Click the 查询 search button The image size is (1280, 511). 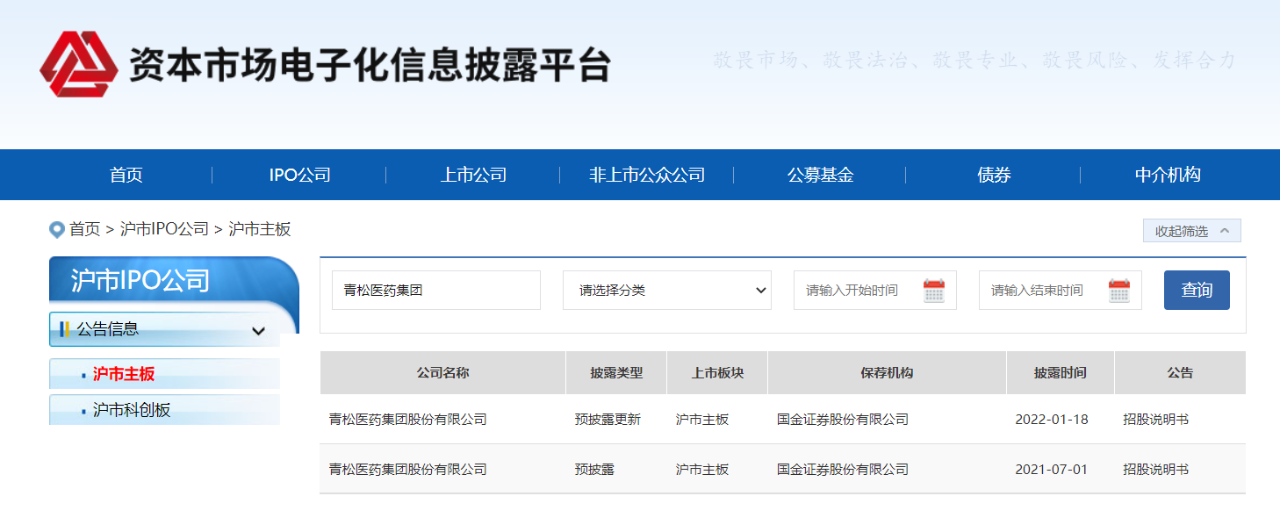1197,290
